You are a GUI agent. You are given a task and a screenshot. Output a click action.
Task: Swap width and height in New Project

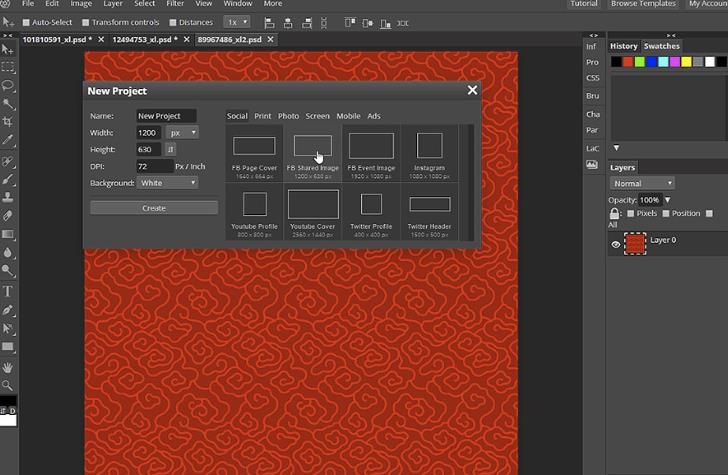[171, 150]
